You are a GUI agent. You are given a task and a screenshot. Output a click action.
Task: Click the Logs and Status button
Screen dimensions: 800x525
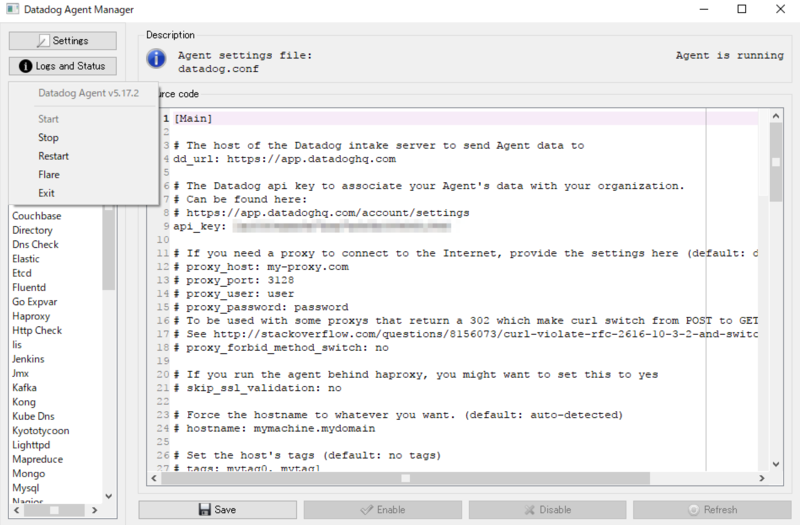point(63,66)
